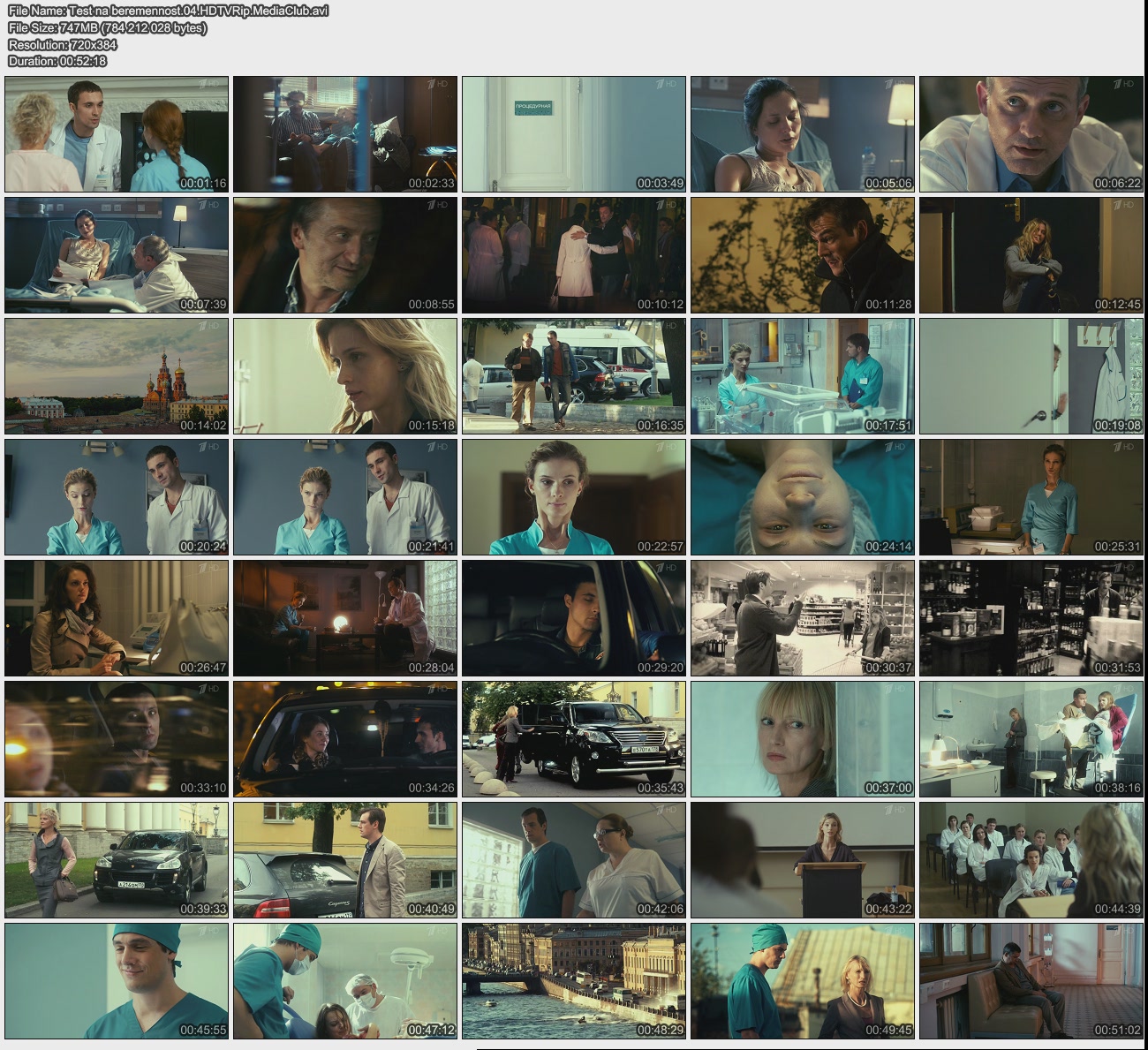Select the river embankment frame at 00:48:29

pyautogui.click(x=574, y=981)
